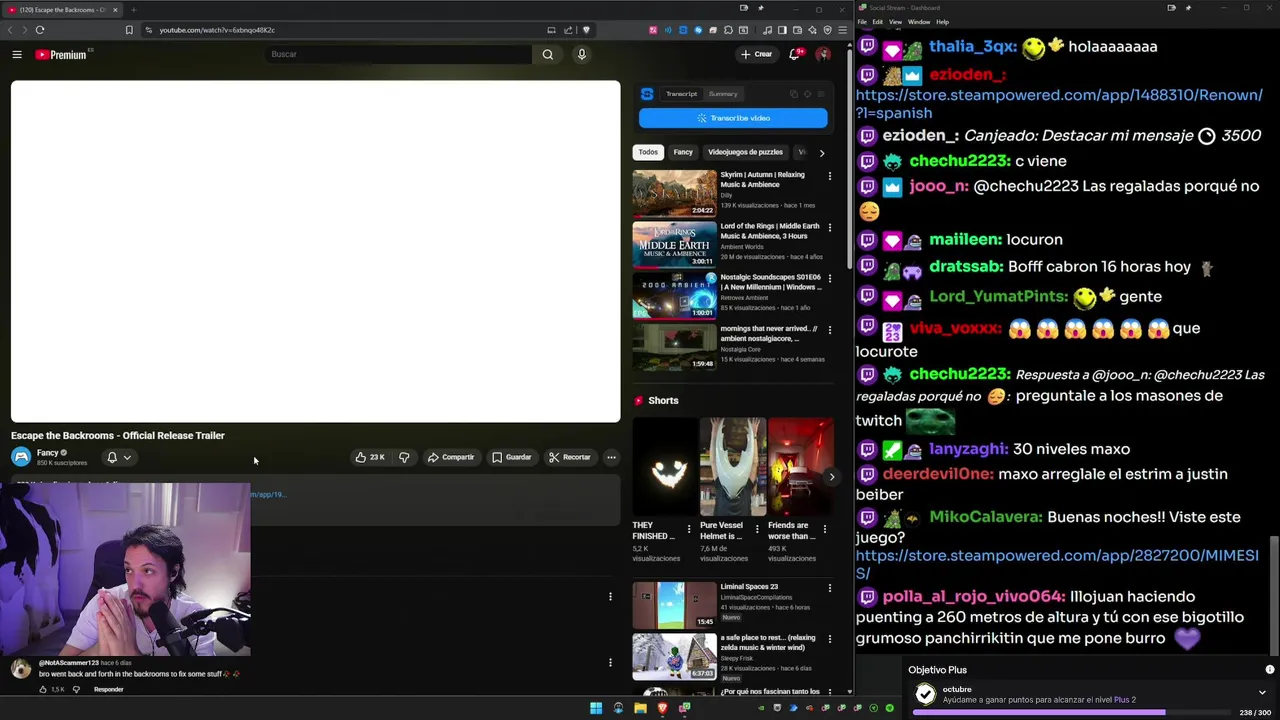Open more actions ellipsis under video

[611, 457]
